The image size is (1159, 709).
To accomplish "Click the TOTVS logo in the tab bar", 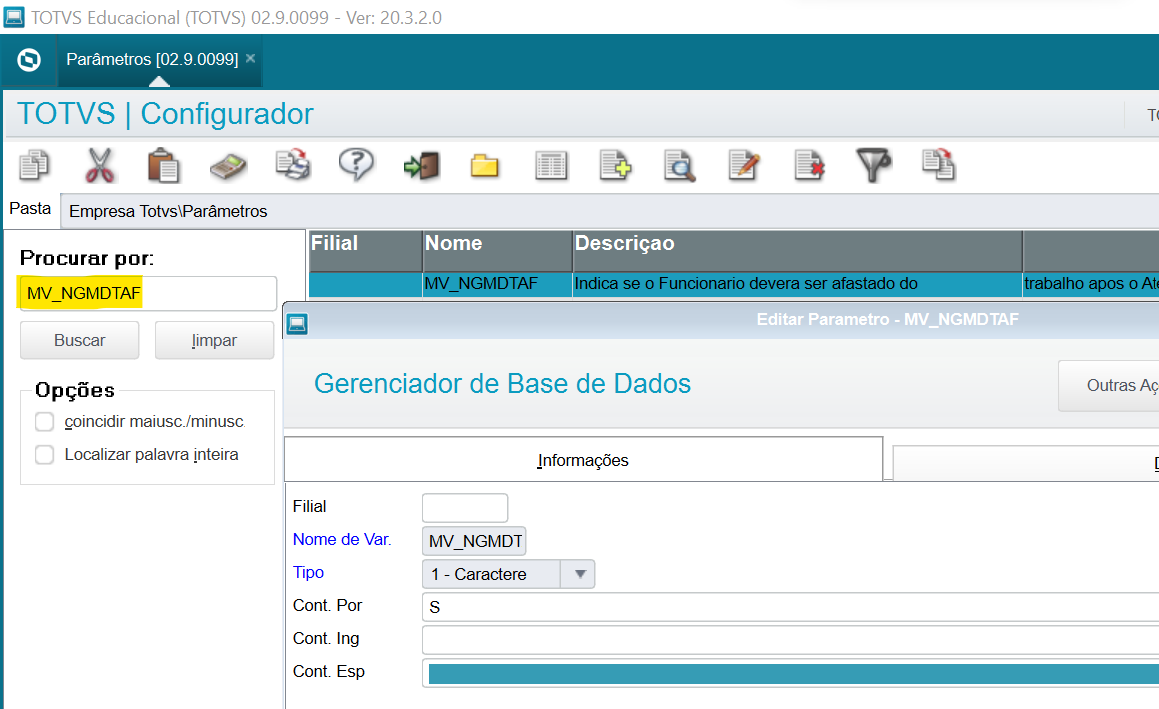I will point(29,60).
